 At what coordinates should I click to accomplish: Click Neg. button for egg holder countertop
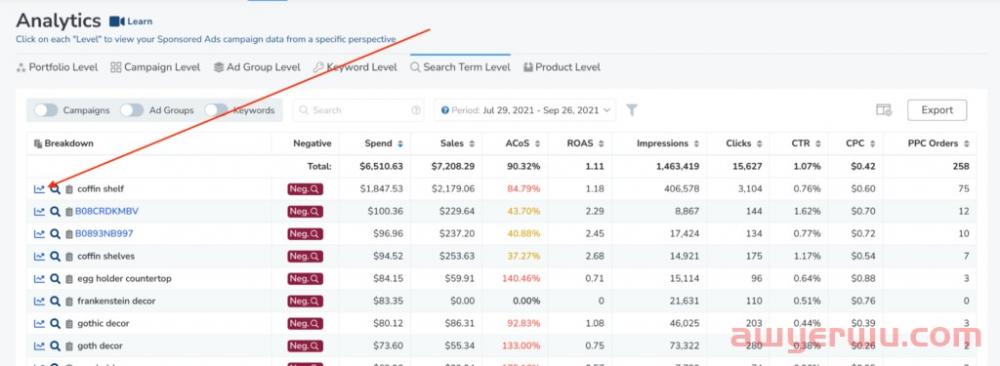305,279
